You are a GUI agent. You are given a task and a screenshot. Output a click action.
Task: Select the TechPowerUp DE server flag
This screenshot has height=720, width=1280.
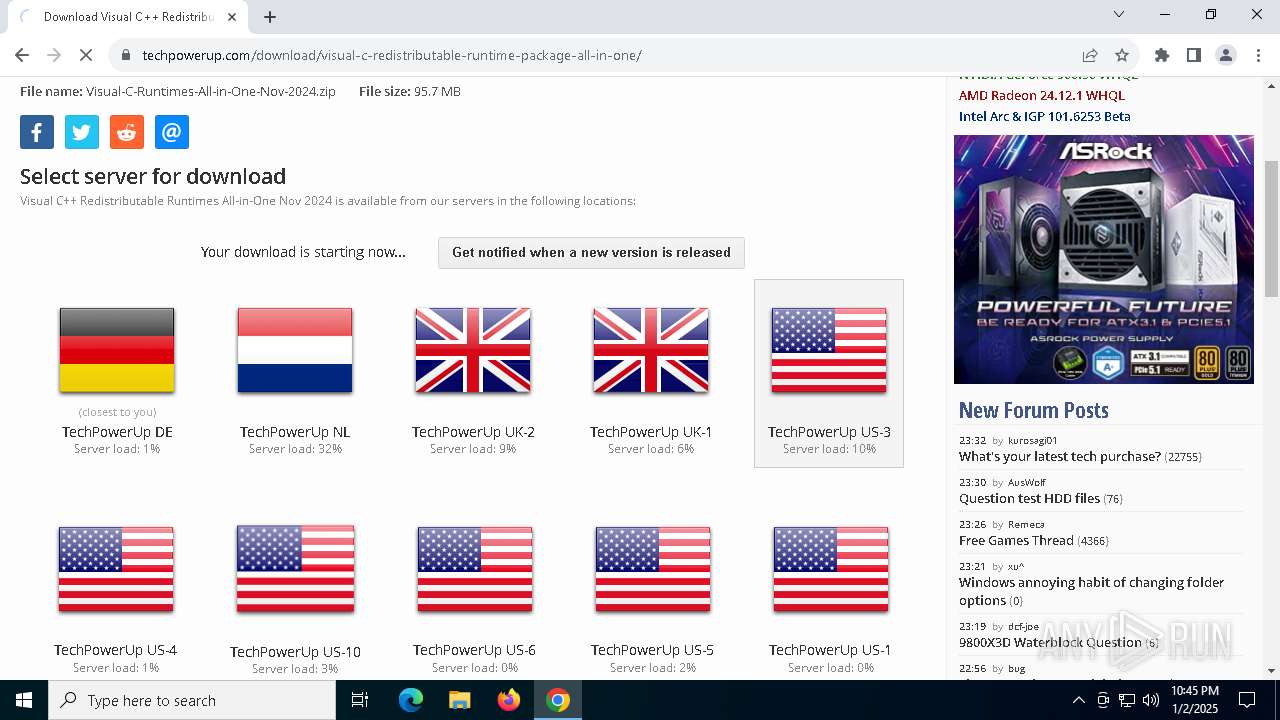(117, 350)
